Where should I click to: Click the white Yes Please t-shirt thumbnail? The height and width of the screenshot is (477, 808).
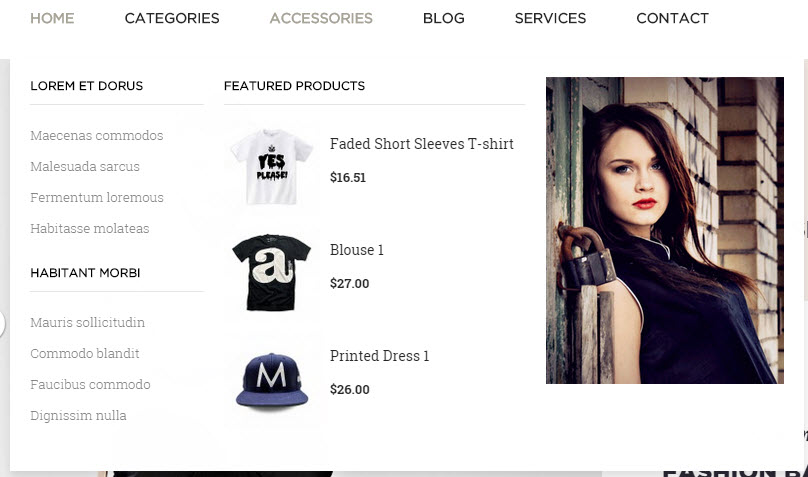(x=272, y=167)
